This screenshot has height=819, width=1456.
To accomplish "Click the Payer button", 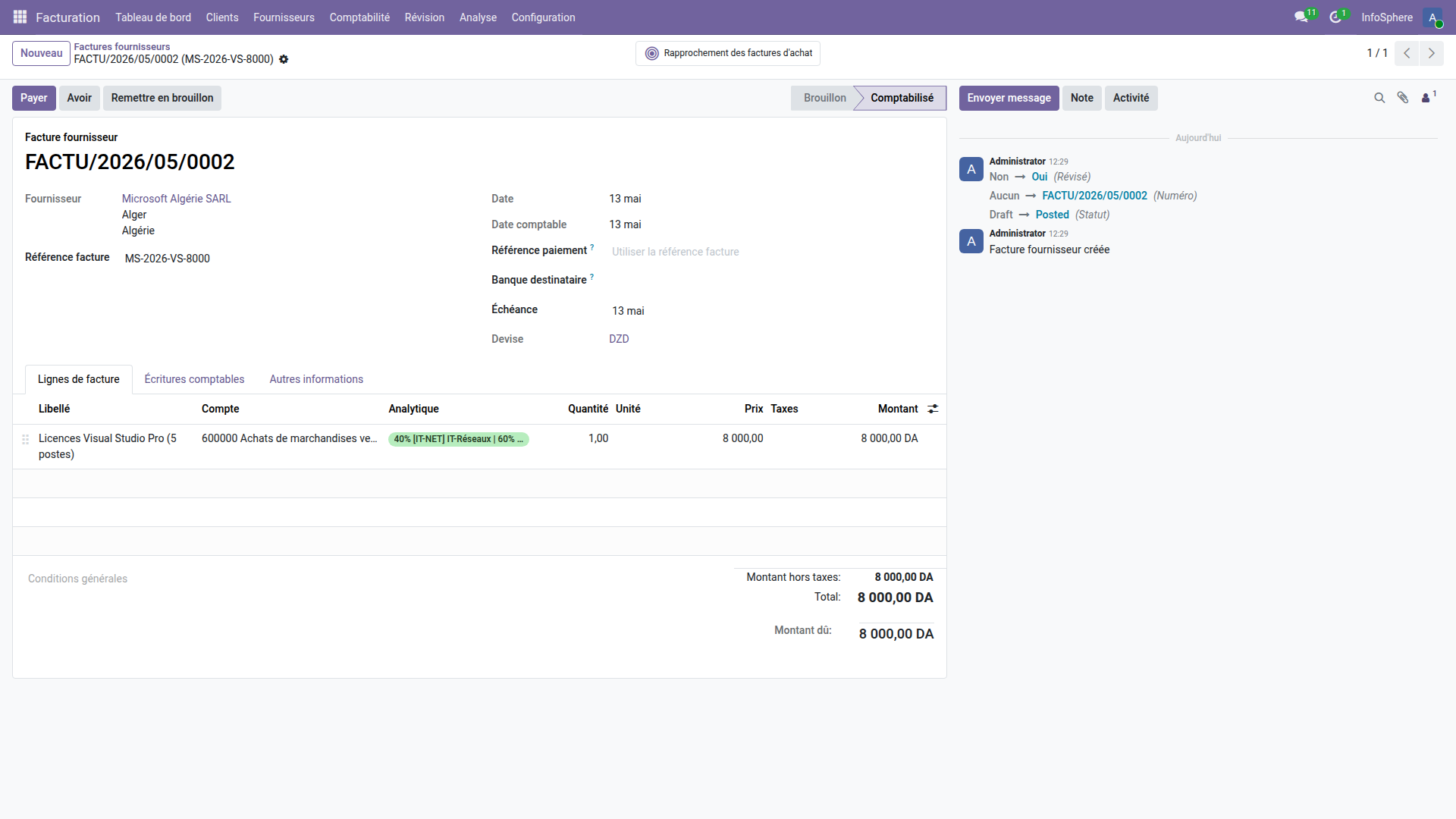I will [34, 98].
